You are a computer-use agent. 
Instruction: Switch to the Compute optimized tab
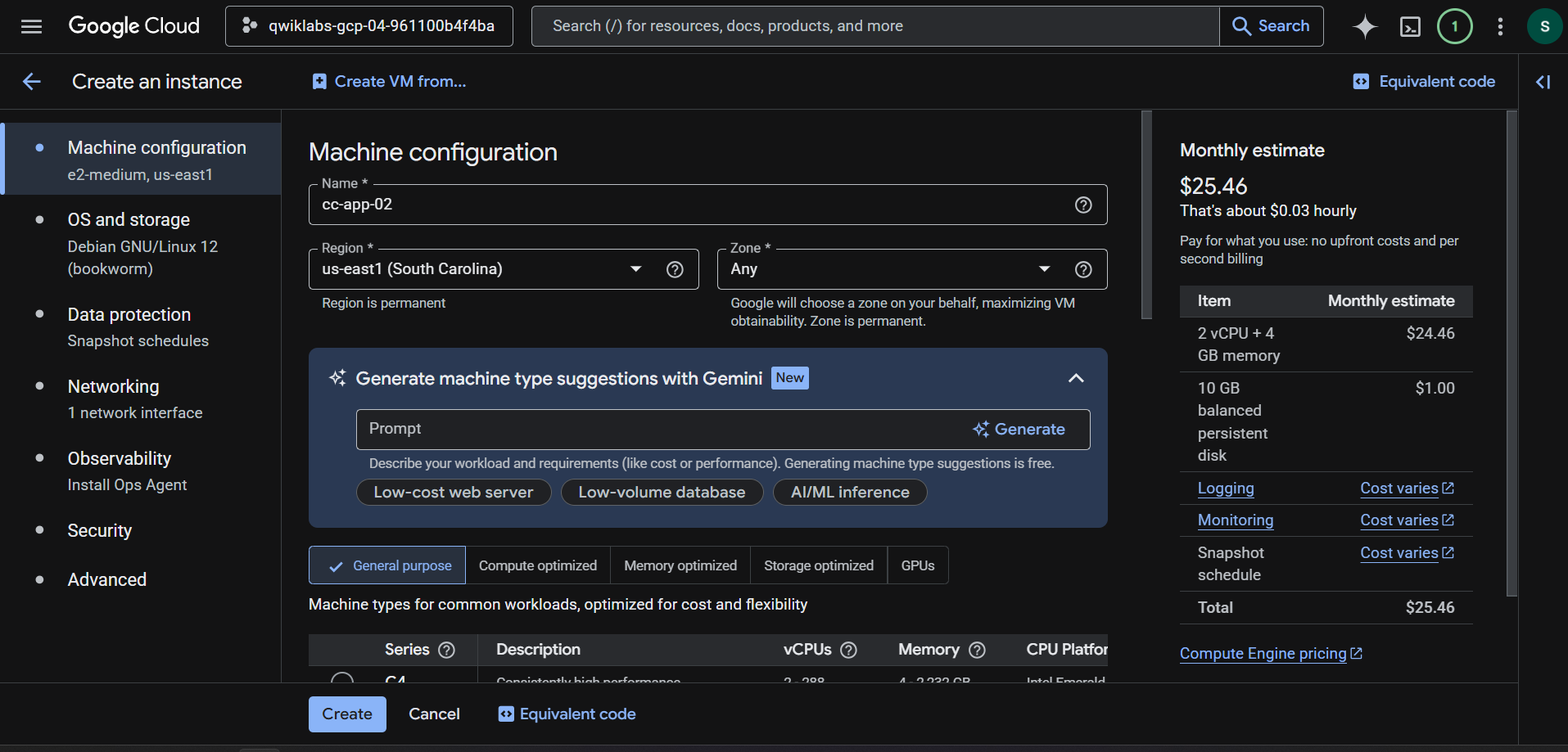(x=538, y=565)
